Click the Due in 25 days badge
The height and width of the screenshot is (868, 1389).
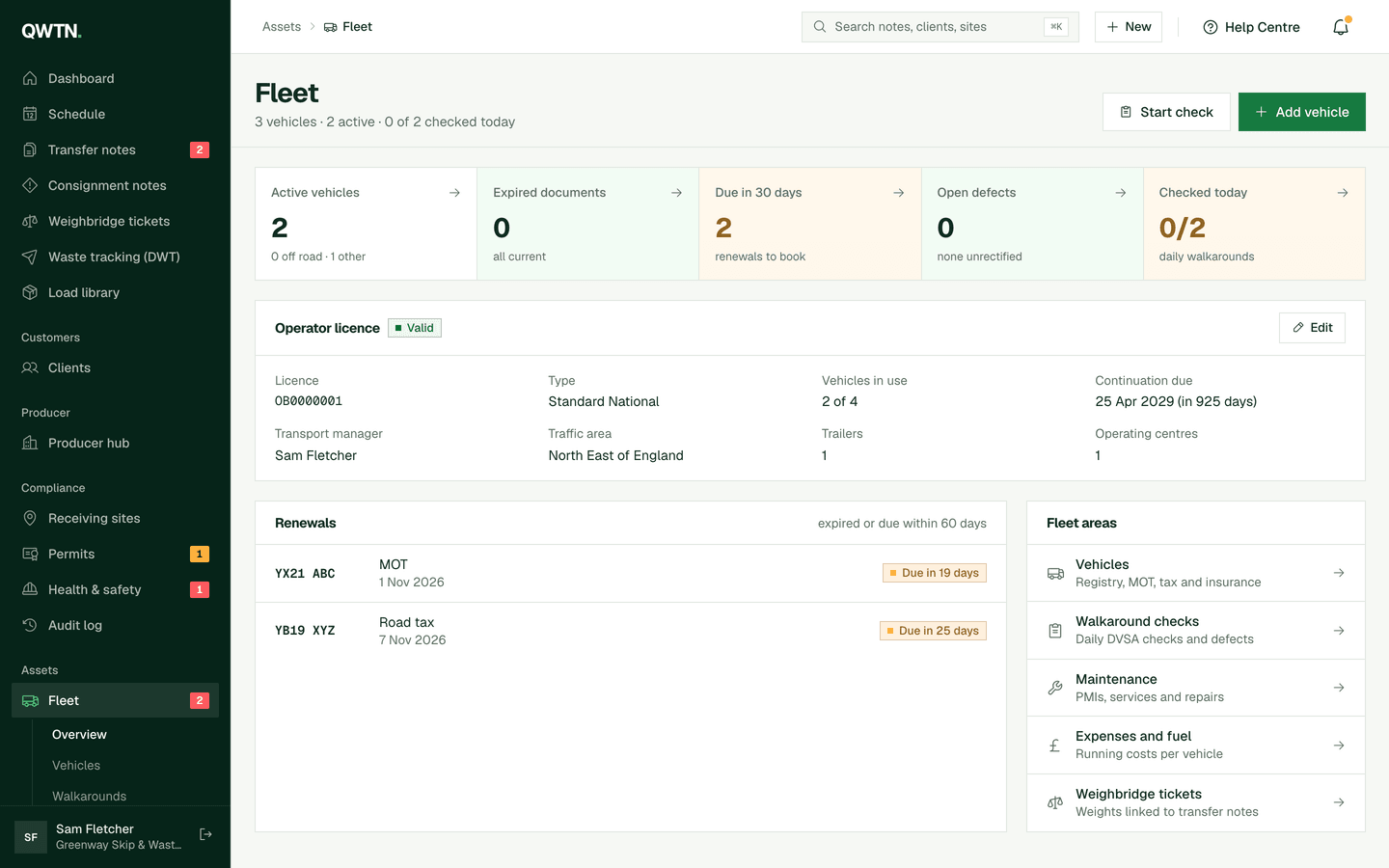tap(933, 631)
